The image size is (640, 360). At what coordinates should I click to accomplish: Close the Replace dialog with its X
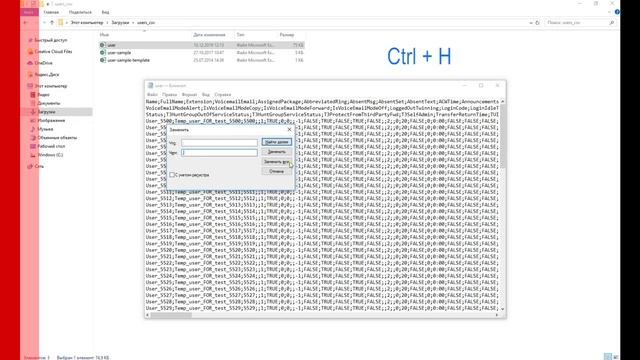(x=289, y=129)
